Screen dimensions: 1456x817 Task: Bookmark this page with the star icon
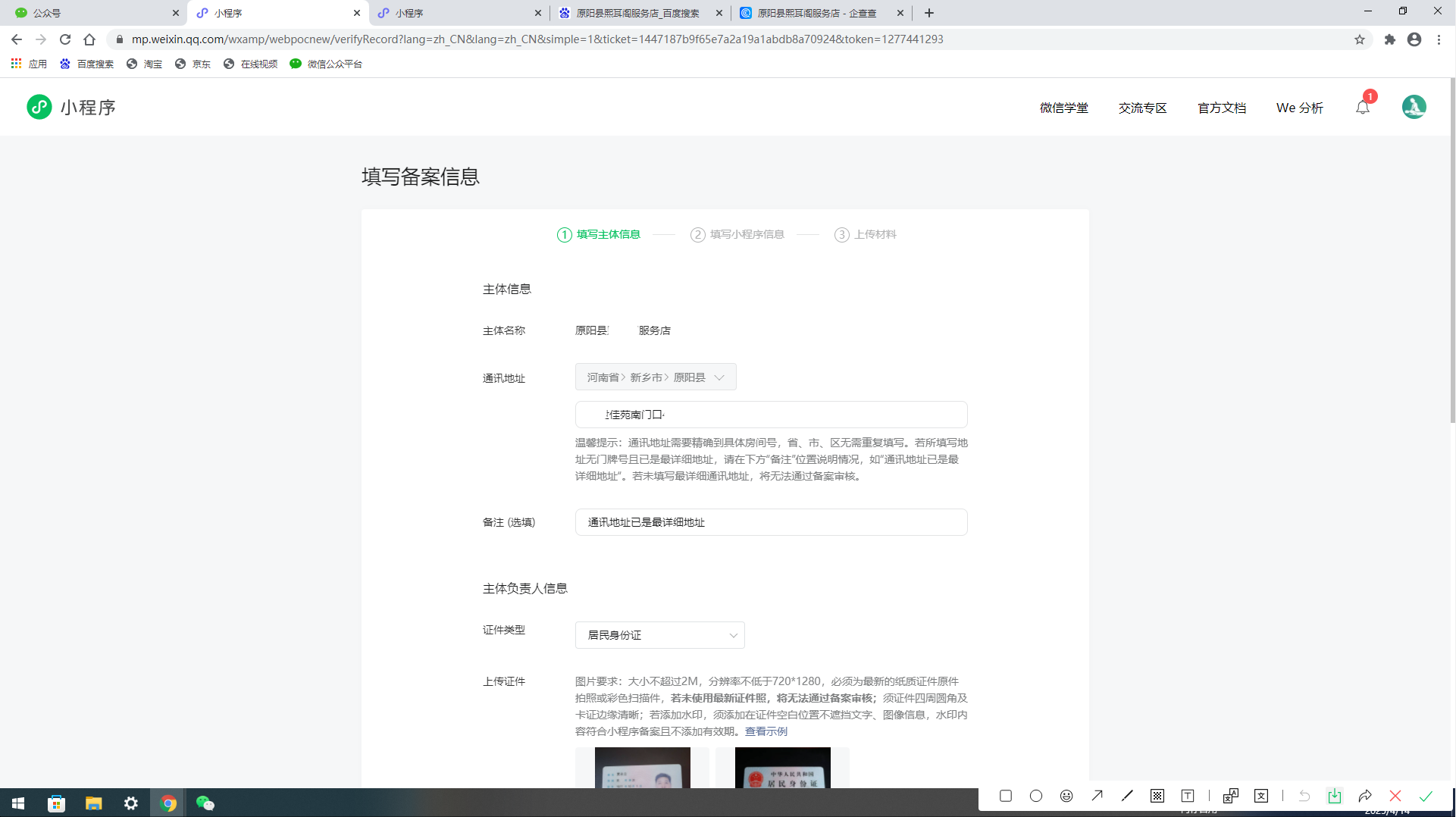point(1360,39)
